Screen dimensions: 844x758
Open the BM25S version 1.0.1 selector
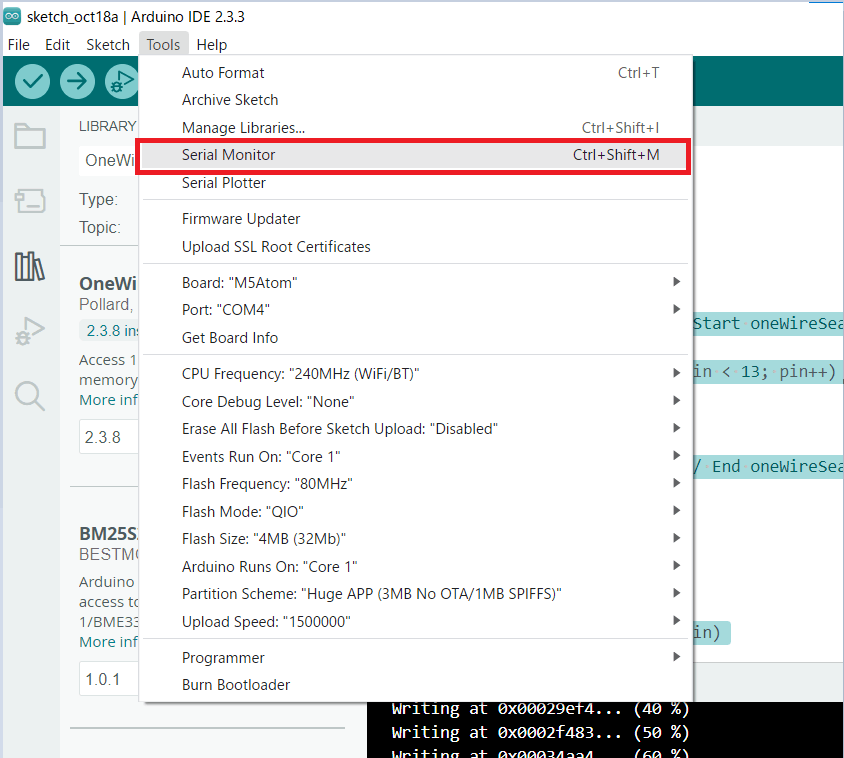point(109,679)
